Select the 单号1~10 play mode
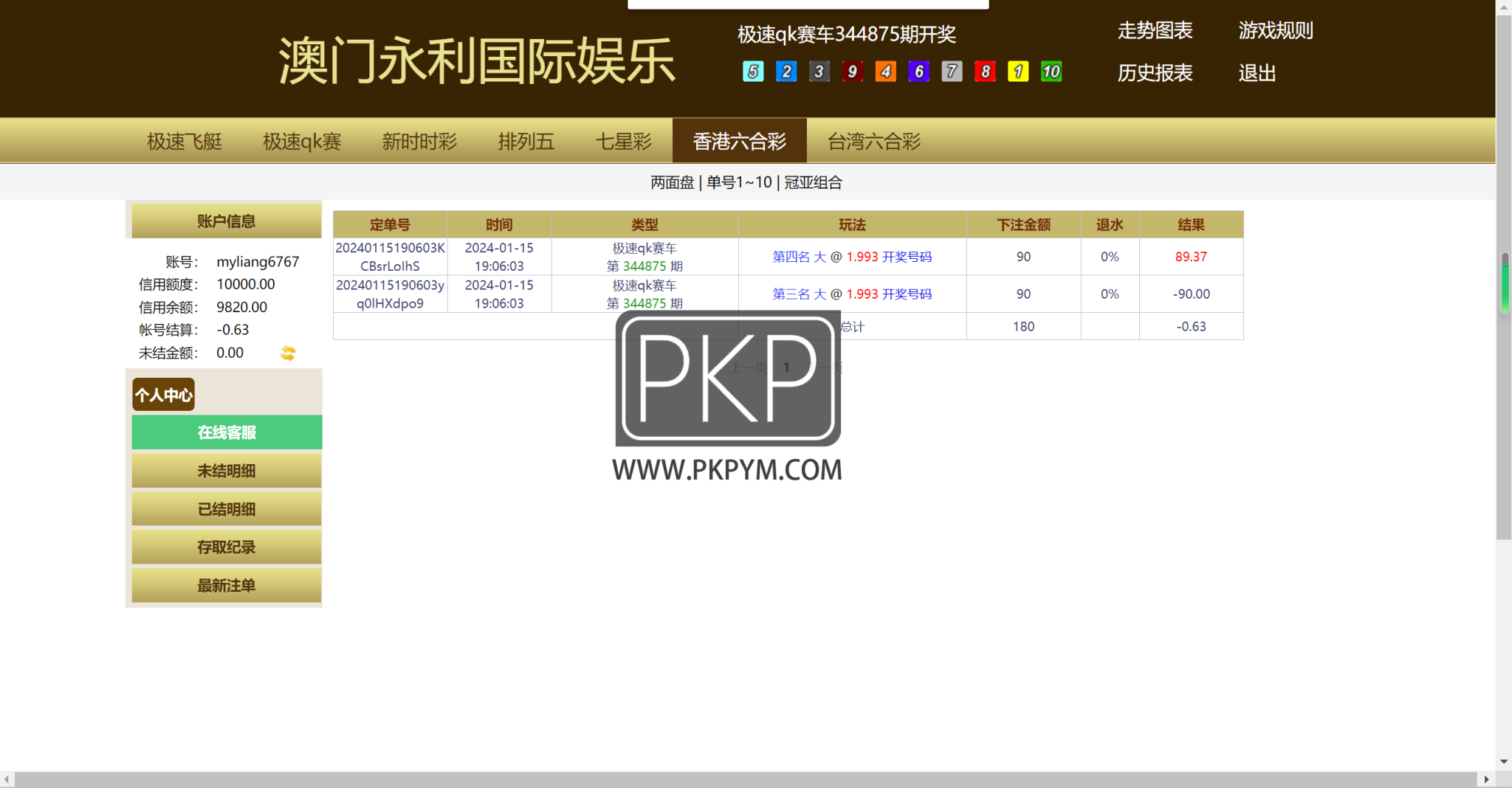This screenshot has height=788, width=1512. (739, 182)
